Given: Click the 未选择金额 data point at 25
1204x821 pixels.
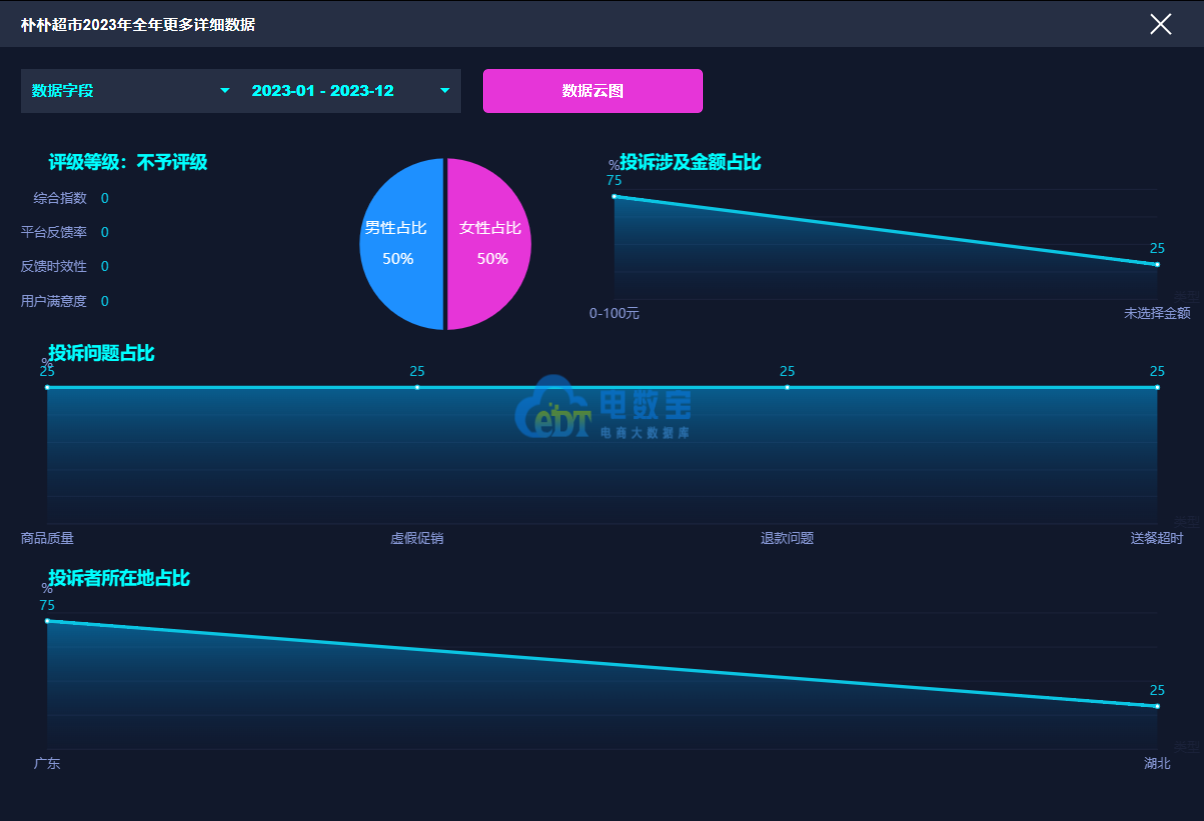Looking at the screenshot, I should click(x=1157, y=265).
